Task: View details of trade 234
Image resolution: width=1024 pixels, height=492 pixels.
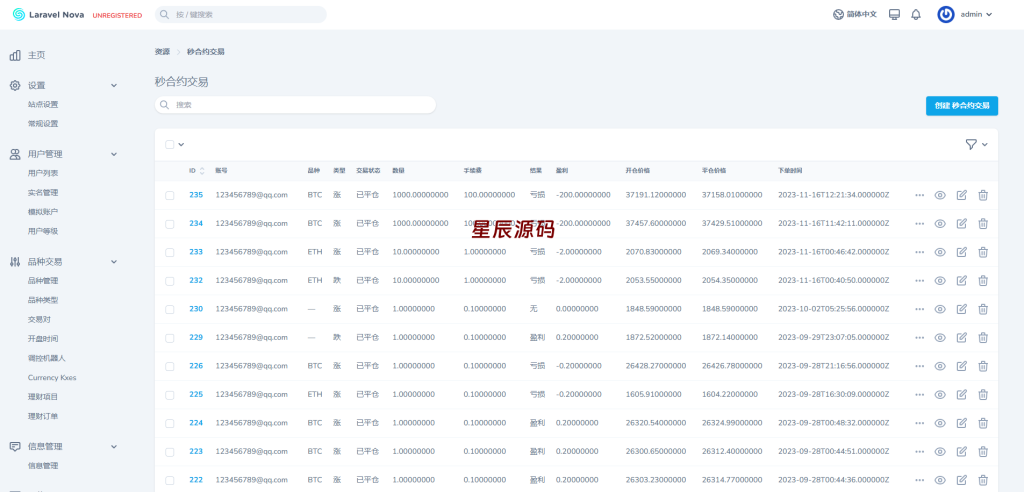Action: pos(940,223)
